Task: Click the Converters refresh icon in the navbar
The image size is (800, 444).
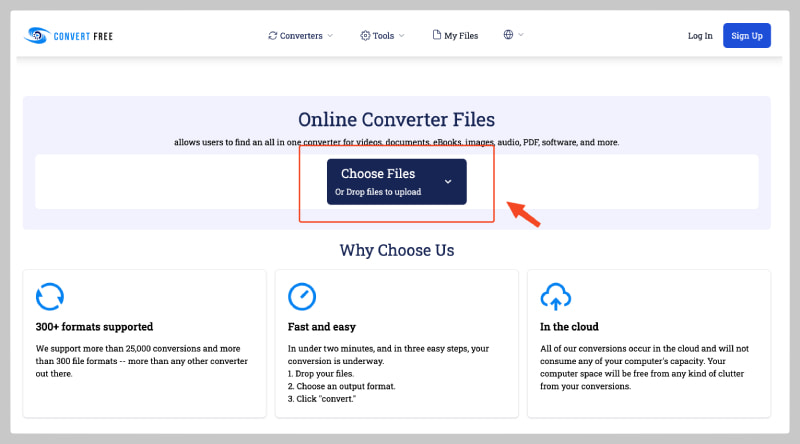Action: point(273,35)
